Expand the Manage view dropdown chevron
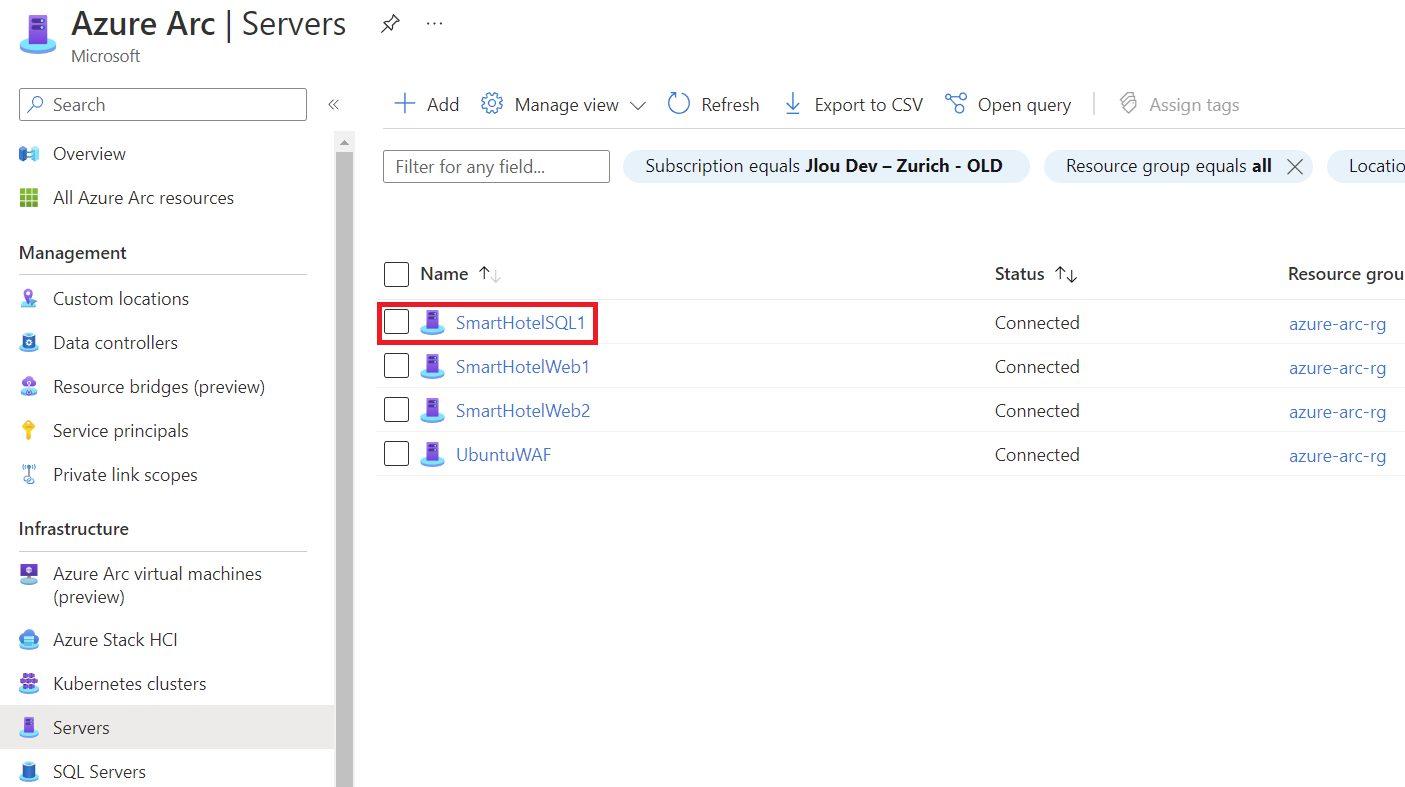1405x787 pixels. coord(637,105)
